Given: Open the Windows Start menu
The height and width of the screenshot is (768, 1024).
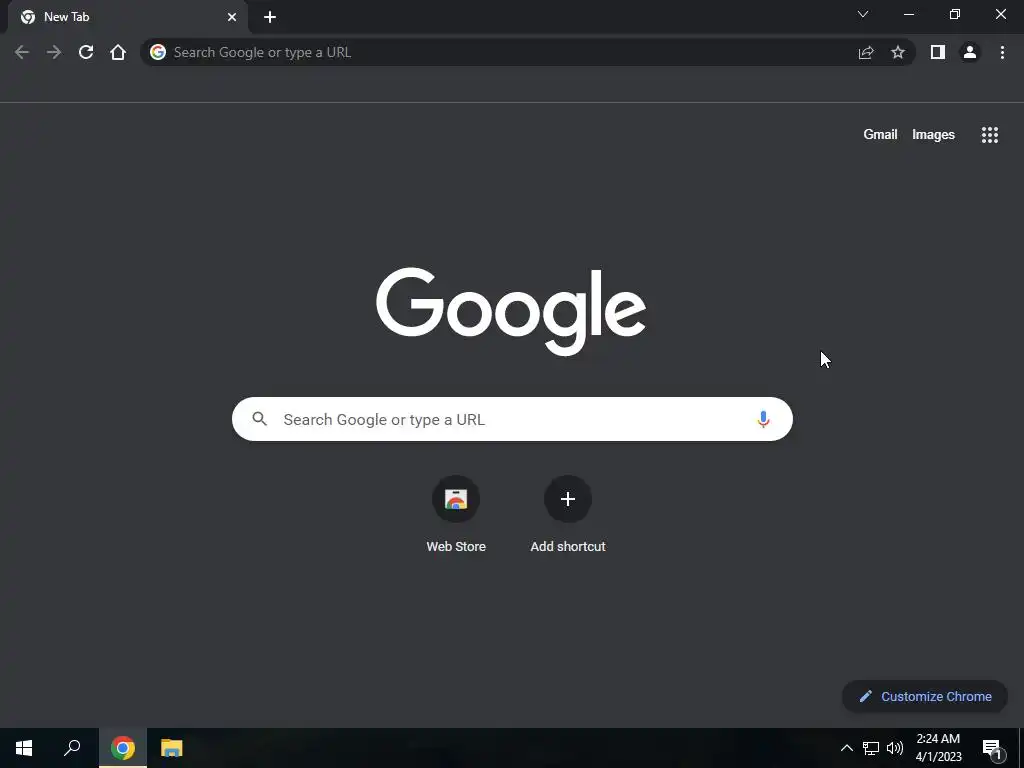Looking at the screenshot, I should click(x=24, y=748).
